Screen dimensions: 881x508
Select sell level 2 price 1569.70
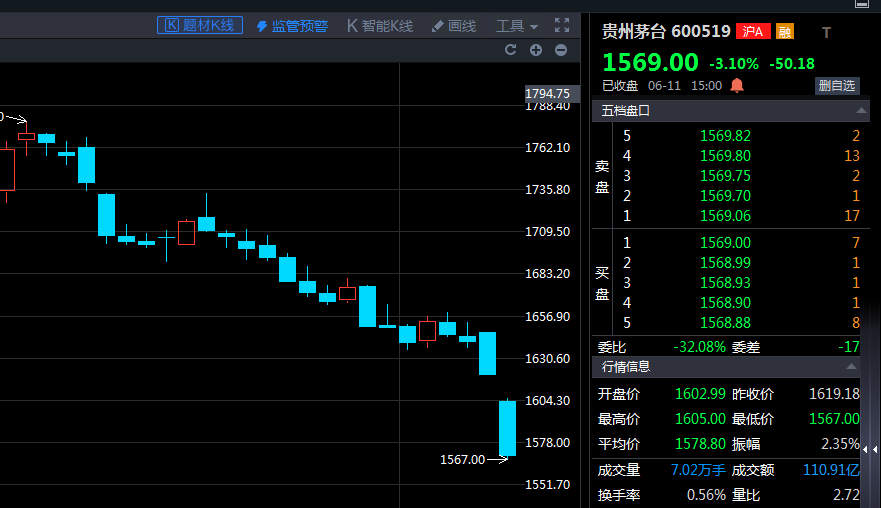tap(725, 196)
